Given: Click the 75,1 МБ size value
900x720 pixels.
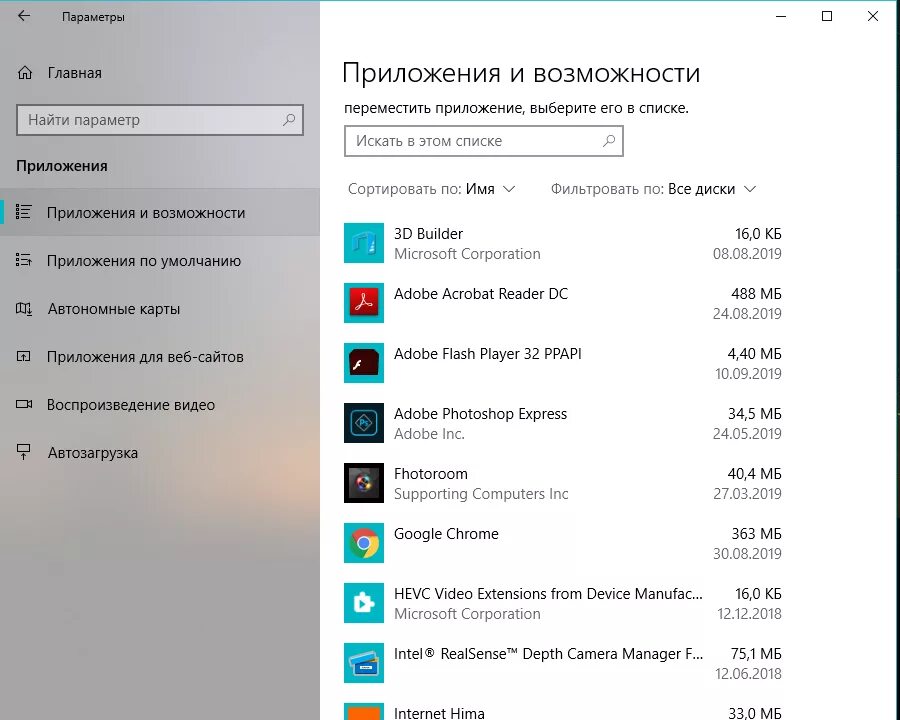Looking at the screenshot, I should pos(756,653).
